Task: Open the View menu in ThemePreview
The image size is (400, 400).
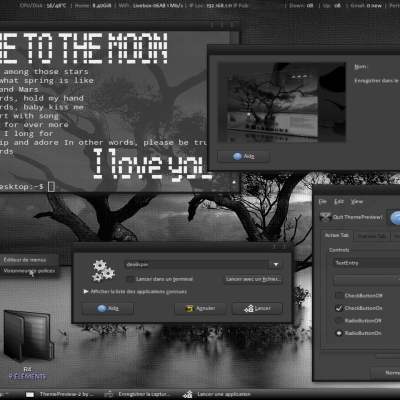Action: coord(356,201)
